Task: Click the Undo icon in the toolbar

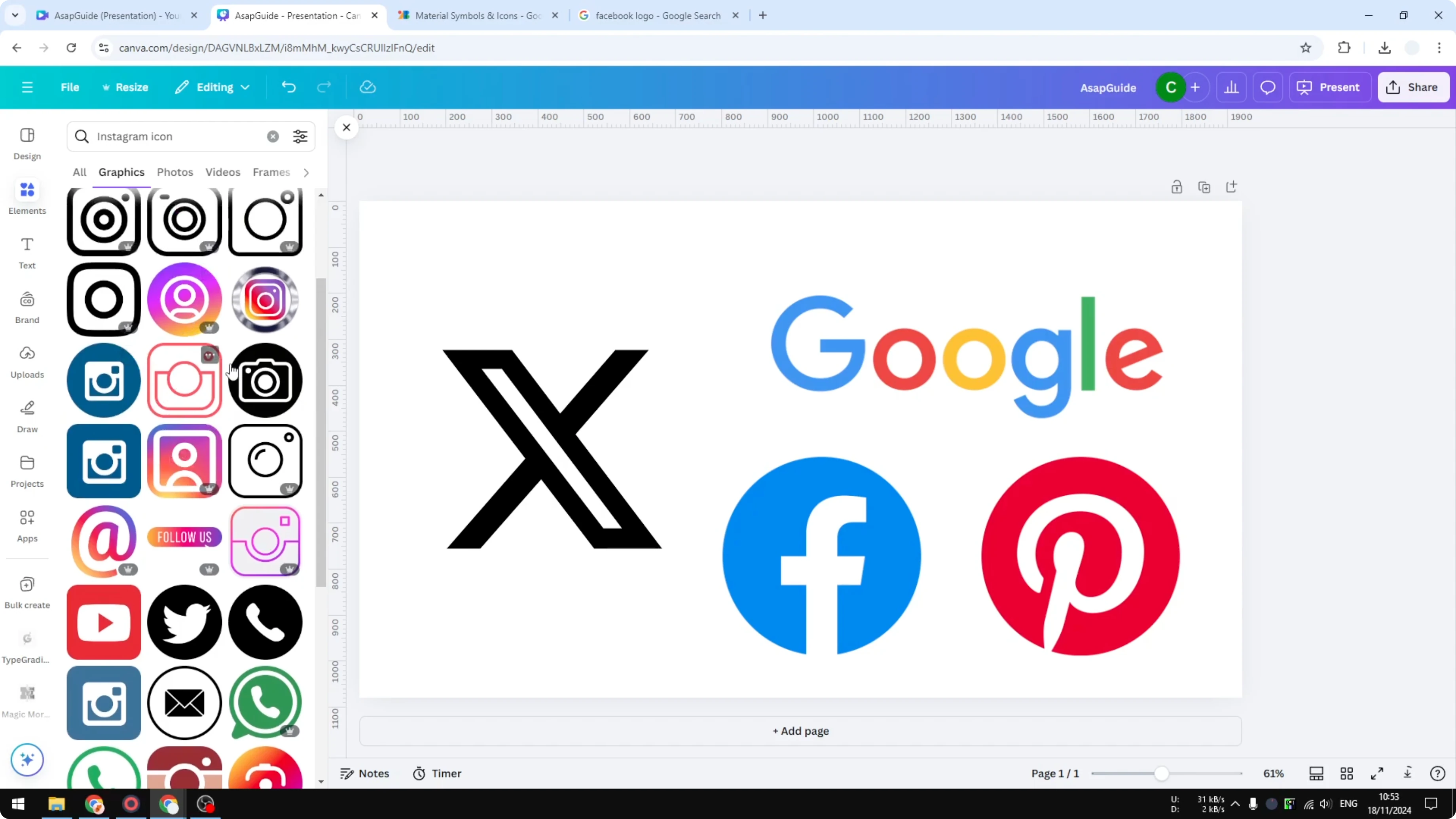Action: coord(288,87)
